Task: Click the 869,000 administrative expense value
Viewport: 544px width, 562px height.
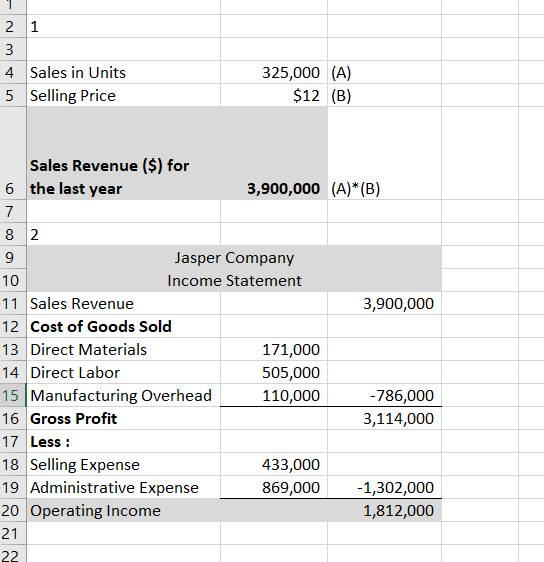Action: [x=274, y=487]
